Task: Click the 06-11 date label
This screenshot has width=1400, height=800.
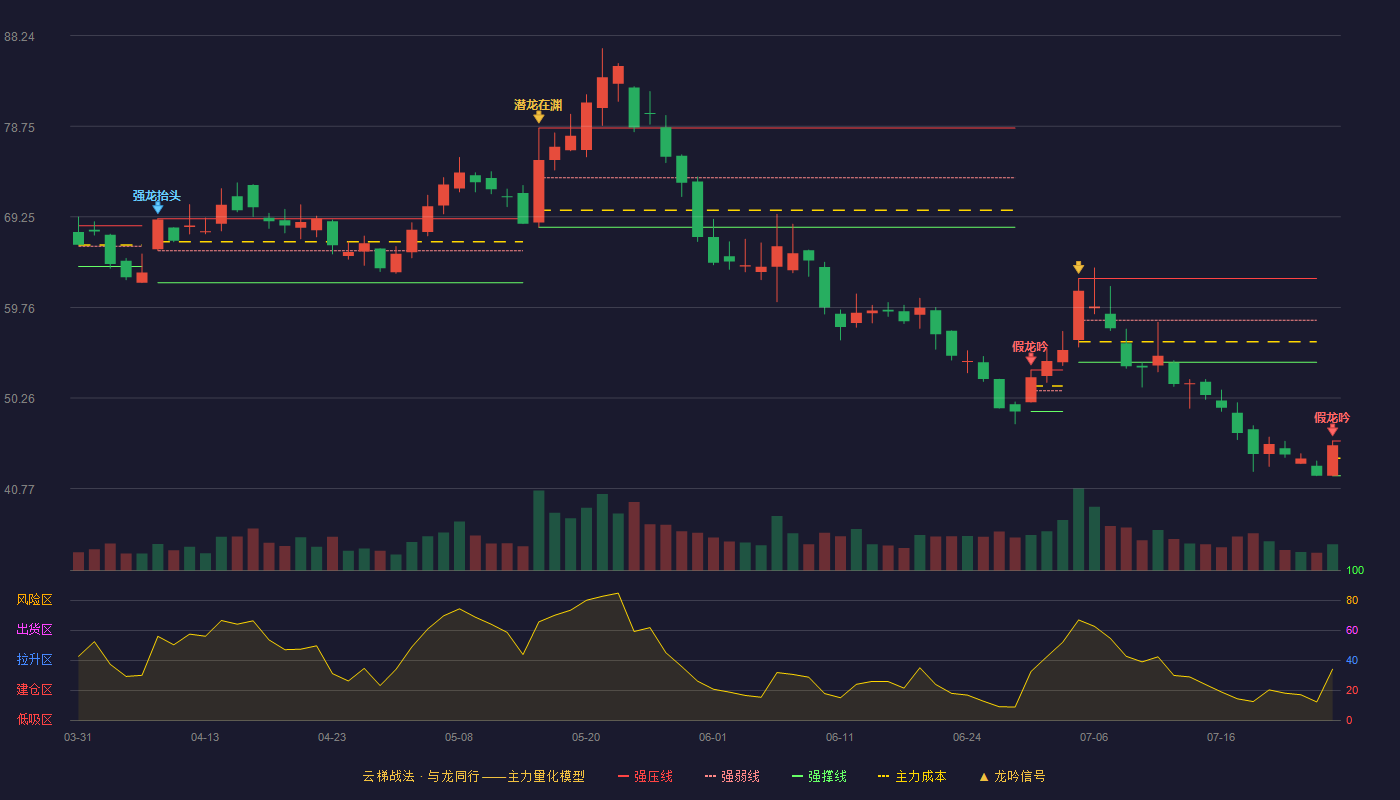Action: (840, 737)
